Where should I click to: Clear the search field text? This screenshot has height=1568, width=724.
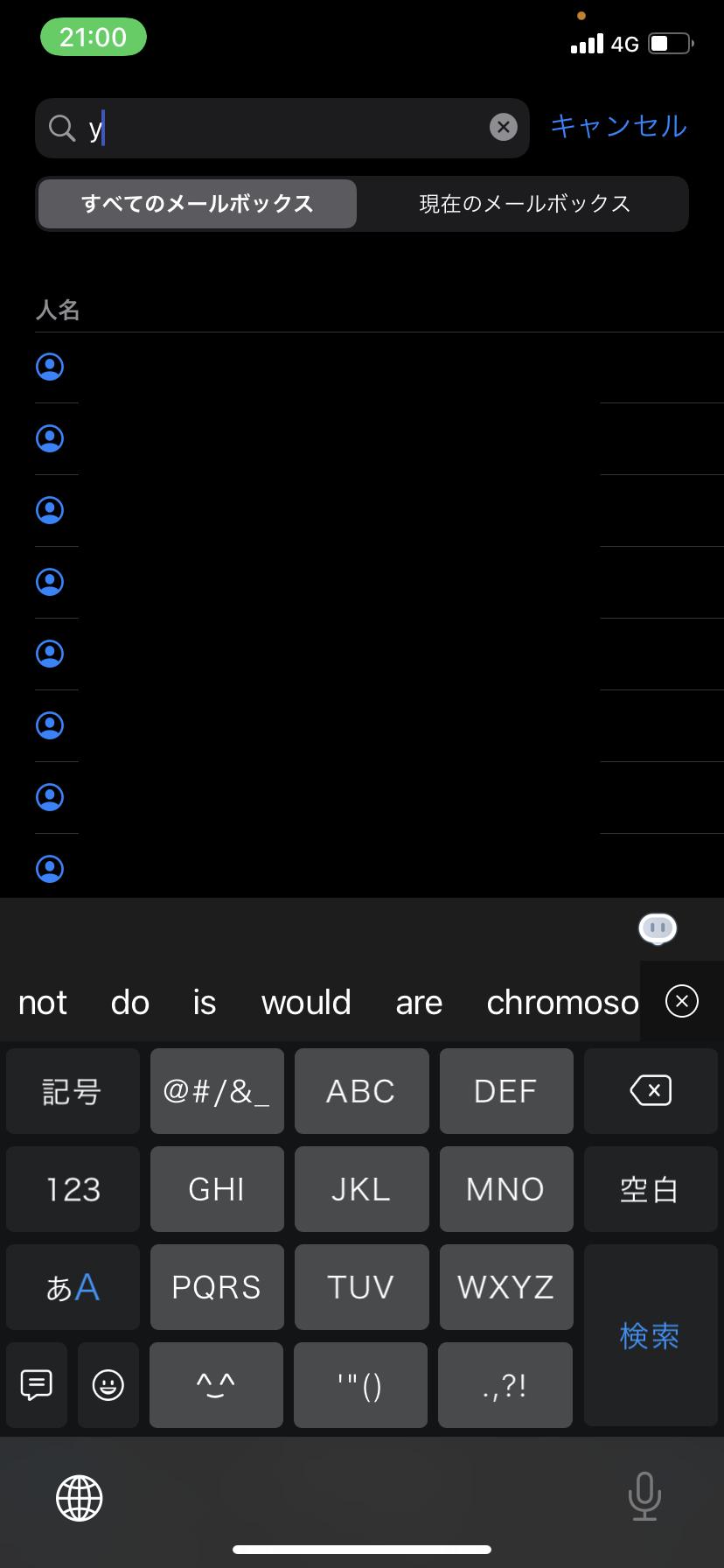tap(504, 128)
